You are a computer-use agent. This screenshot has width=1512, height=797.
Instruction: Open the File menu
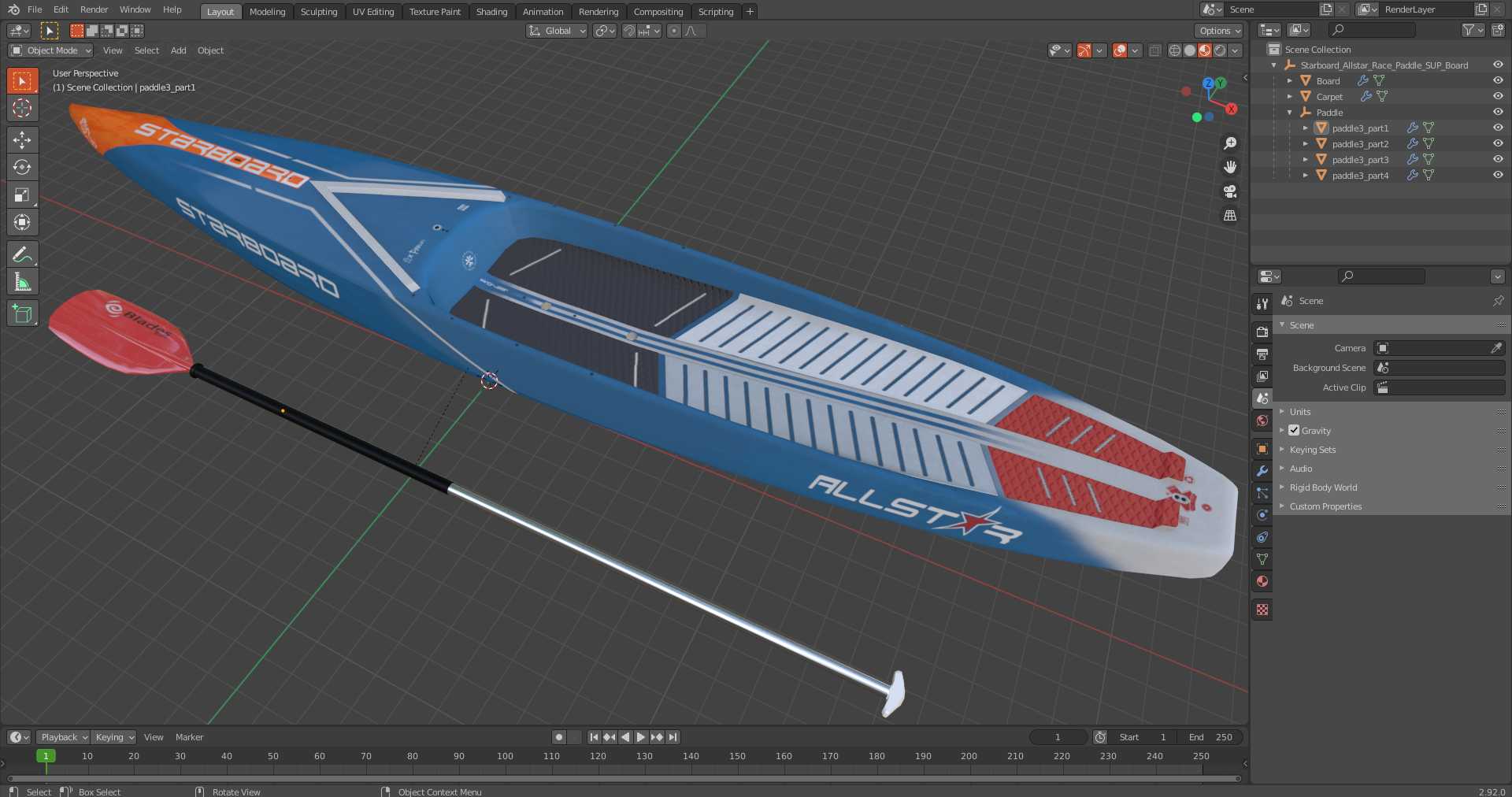tap(35, 9)
